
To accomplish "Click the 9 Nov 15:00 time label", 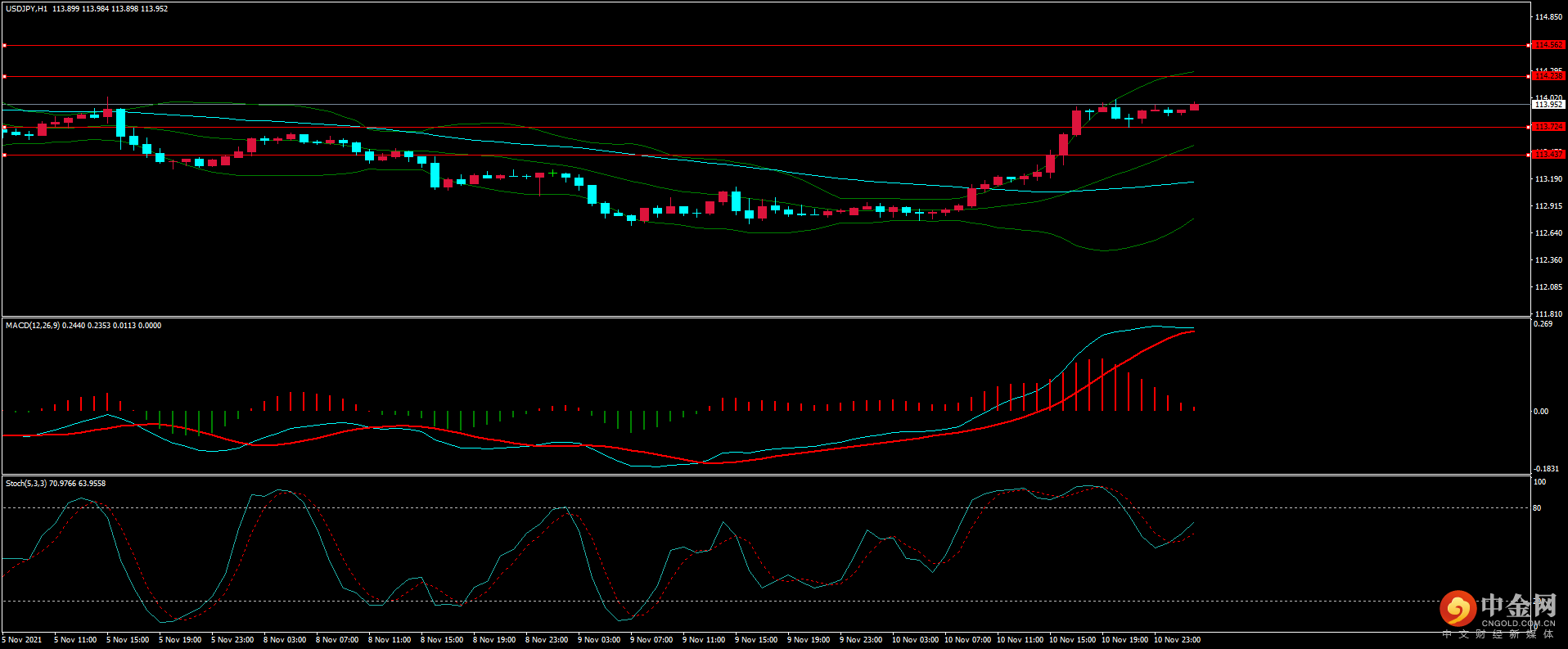I will [756, 640].
